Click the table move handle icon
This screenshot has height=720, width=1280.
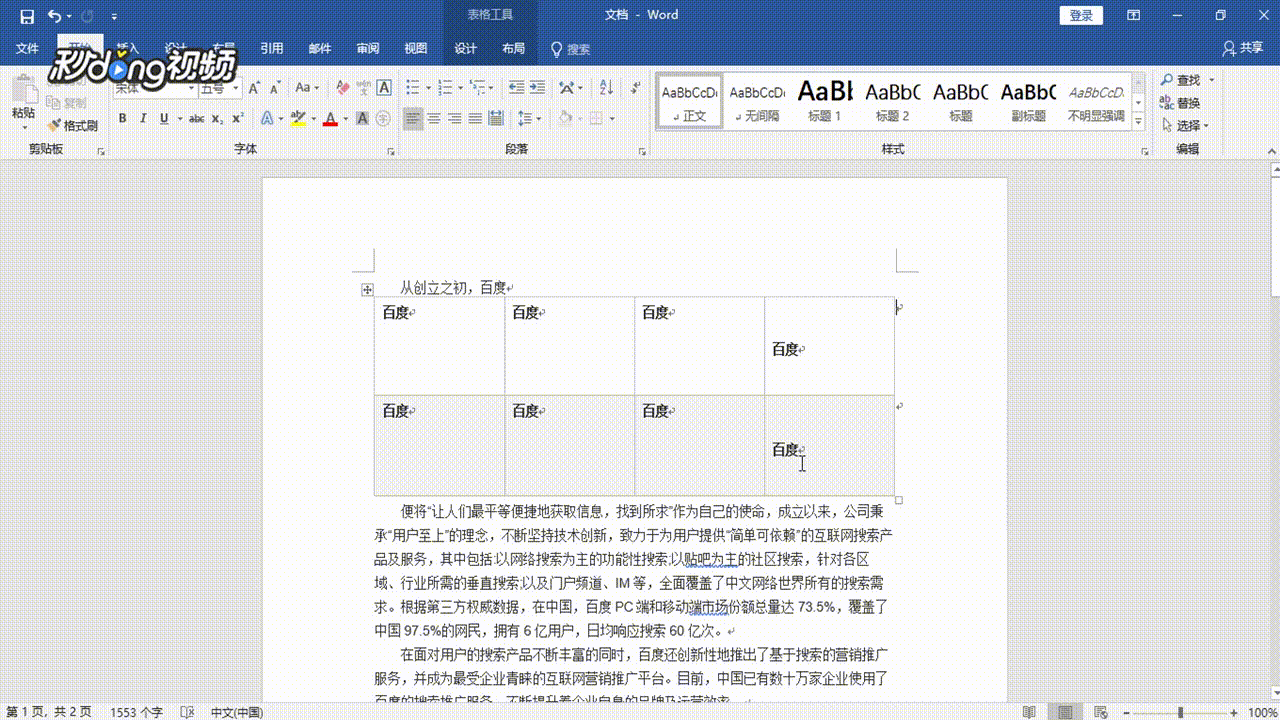tap(367, 290)
